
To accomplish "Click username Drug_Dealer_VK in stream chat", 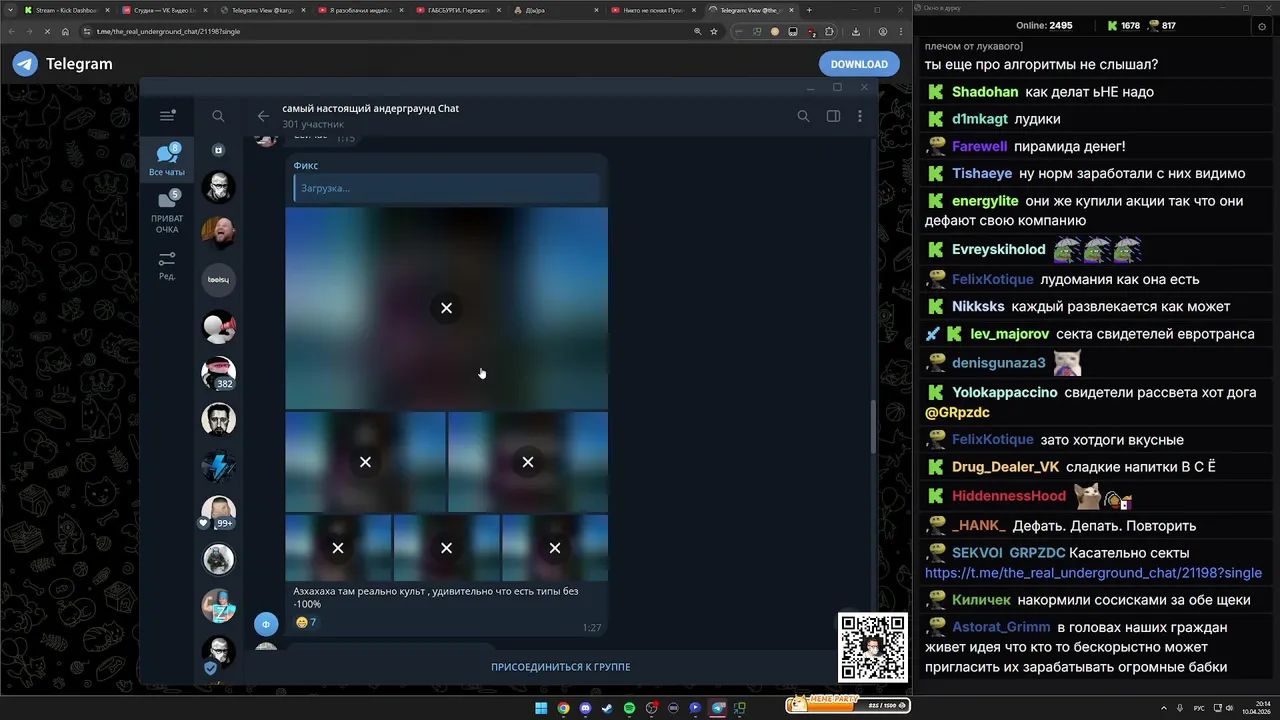I will [x=1005, y=467].
